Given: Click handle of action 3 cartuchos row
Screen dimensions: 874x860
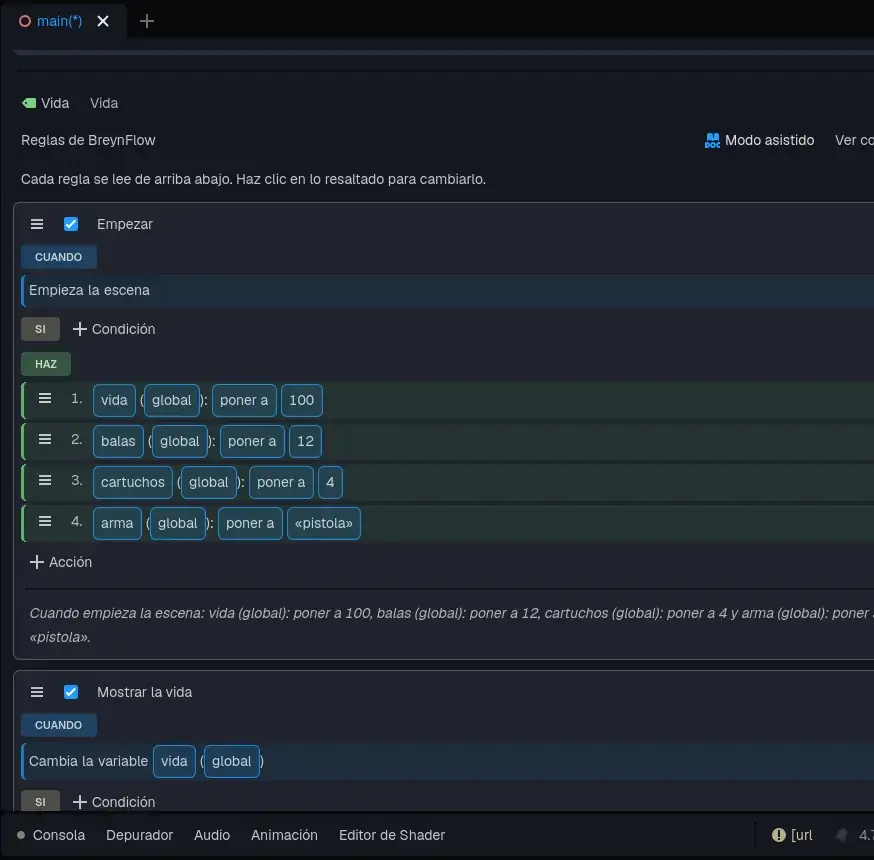Looking at the screenshot, I should [45, 480].
